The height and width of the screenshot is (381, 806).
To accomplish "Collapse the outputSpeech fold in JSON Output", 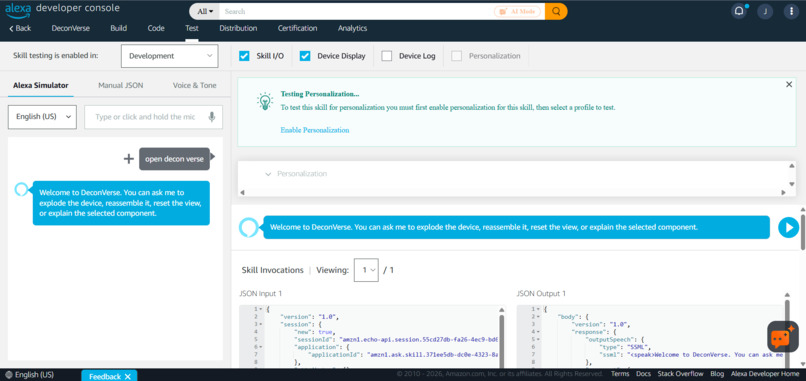I will 538,339.
